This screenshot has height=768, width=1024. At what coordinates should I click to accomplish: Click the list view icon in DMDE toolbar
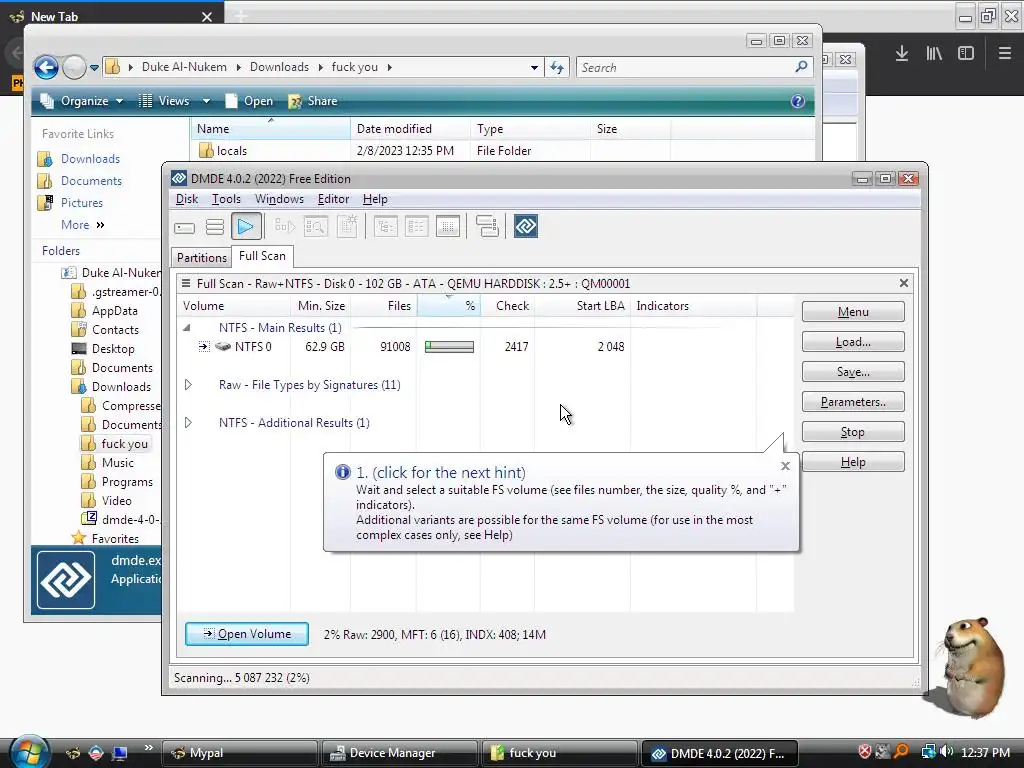[417, 227]
